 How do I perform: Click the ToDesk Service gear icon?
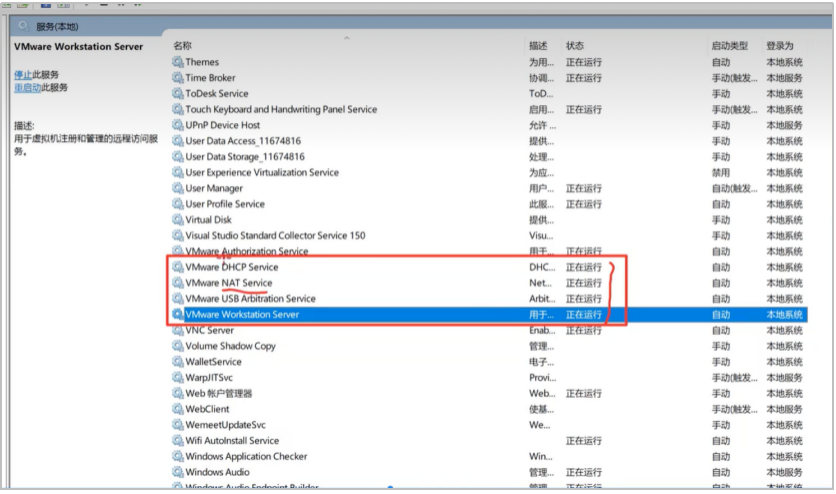178,94
